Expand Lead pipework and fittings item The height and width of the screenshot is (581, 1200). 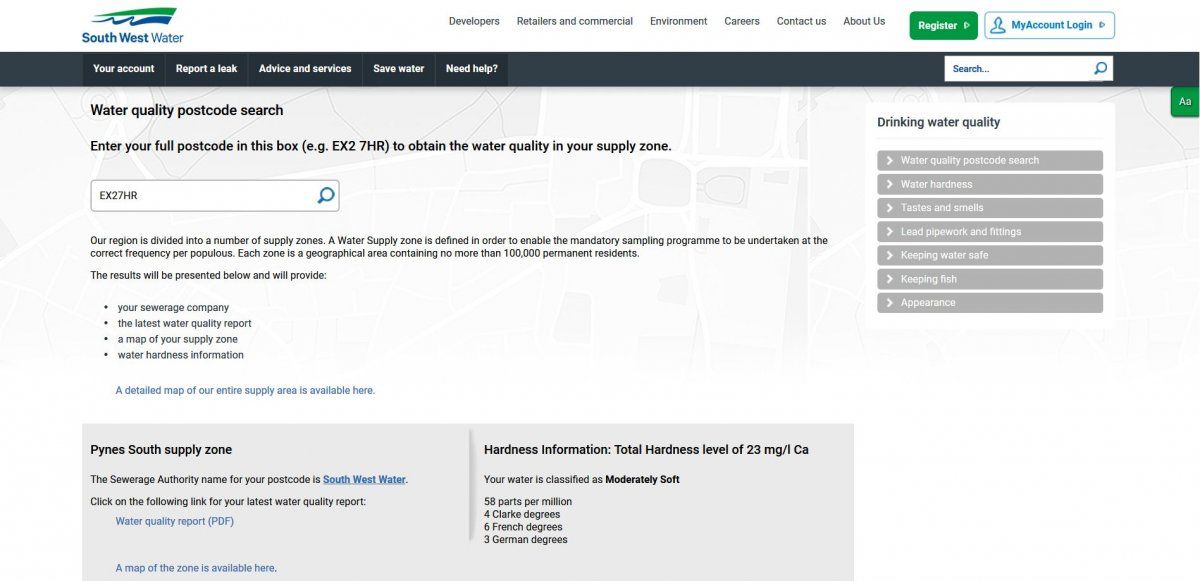click(x=990, y=232)
